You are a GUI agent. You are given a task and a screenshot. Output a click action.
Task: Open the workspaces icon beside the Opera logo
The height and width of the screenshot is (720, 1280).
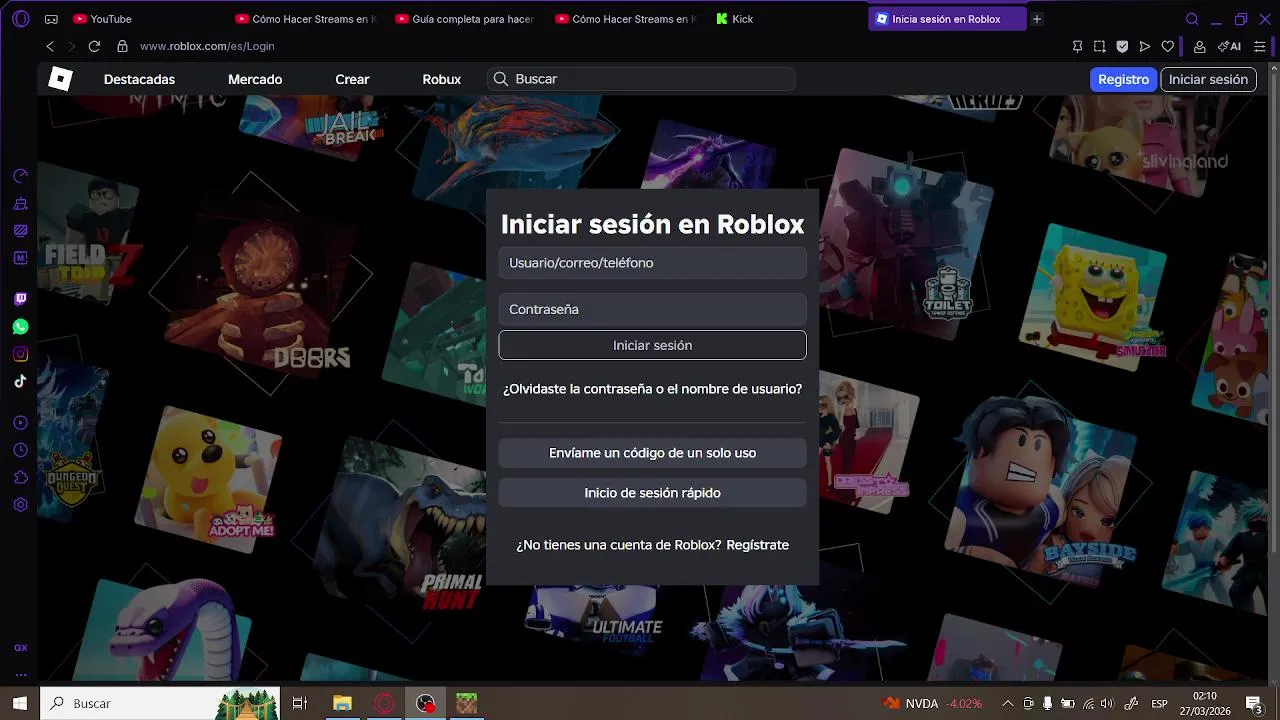[51, 19]
